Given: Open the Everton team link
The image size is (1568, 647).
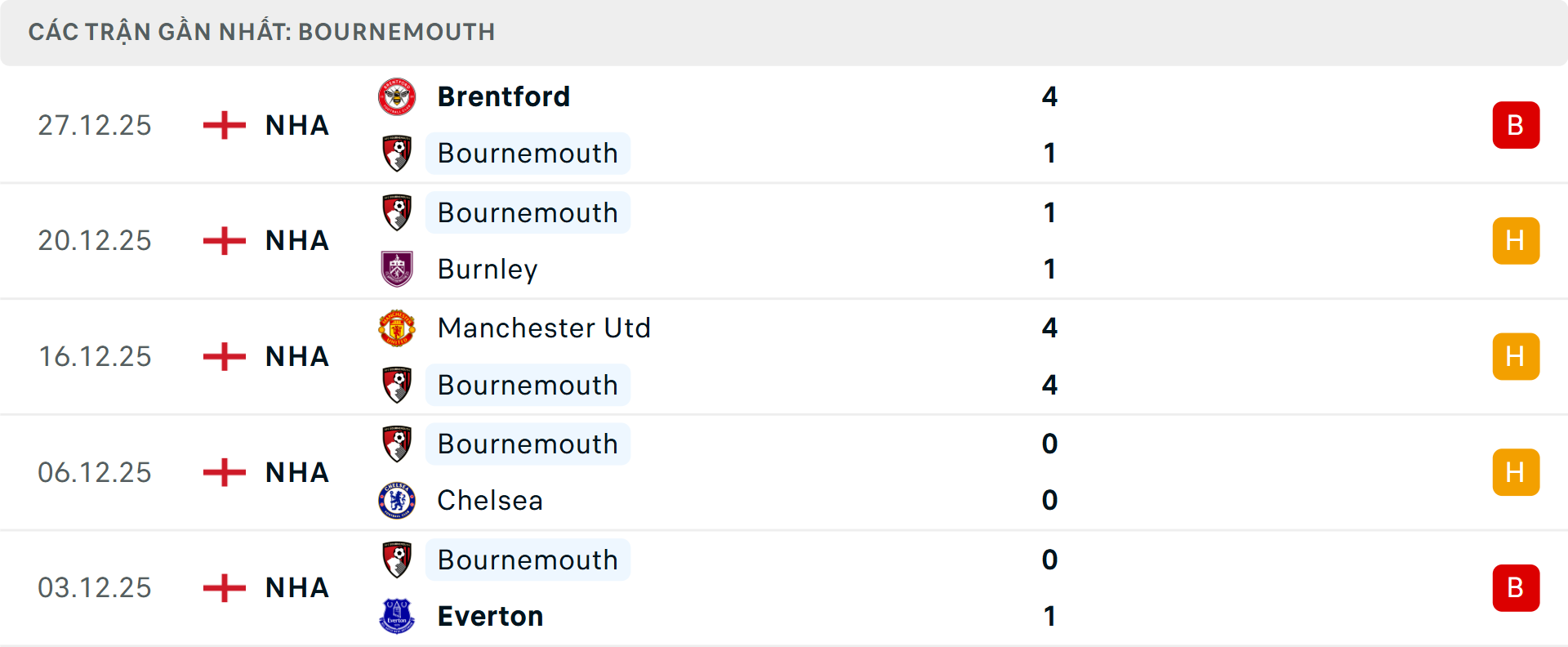Looking at the screenshot, I should (490, 616).
